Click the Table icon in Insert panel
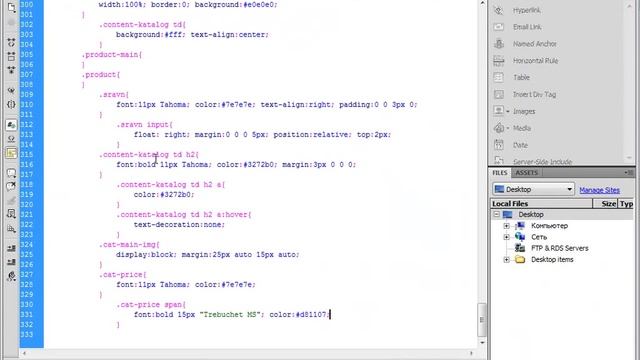The width and height of the screenshot is (640, 360). coord(499,78)
